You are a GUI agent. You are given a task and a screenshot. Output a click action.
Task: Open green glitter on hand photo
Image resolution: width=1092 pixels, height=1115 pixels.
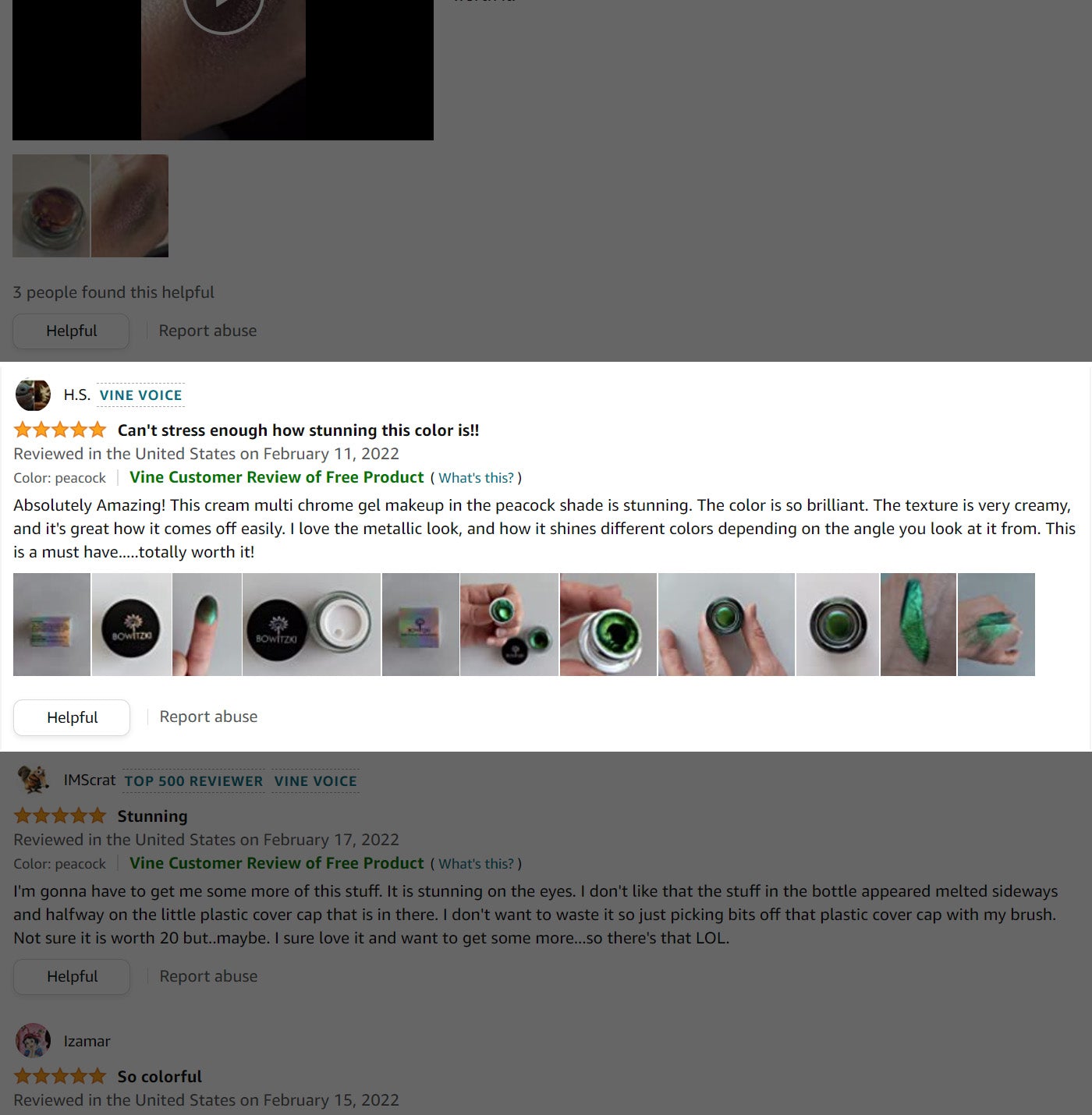point(996,625)
